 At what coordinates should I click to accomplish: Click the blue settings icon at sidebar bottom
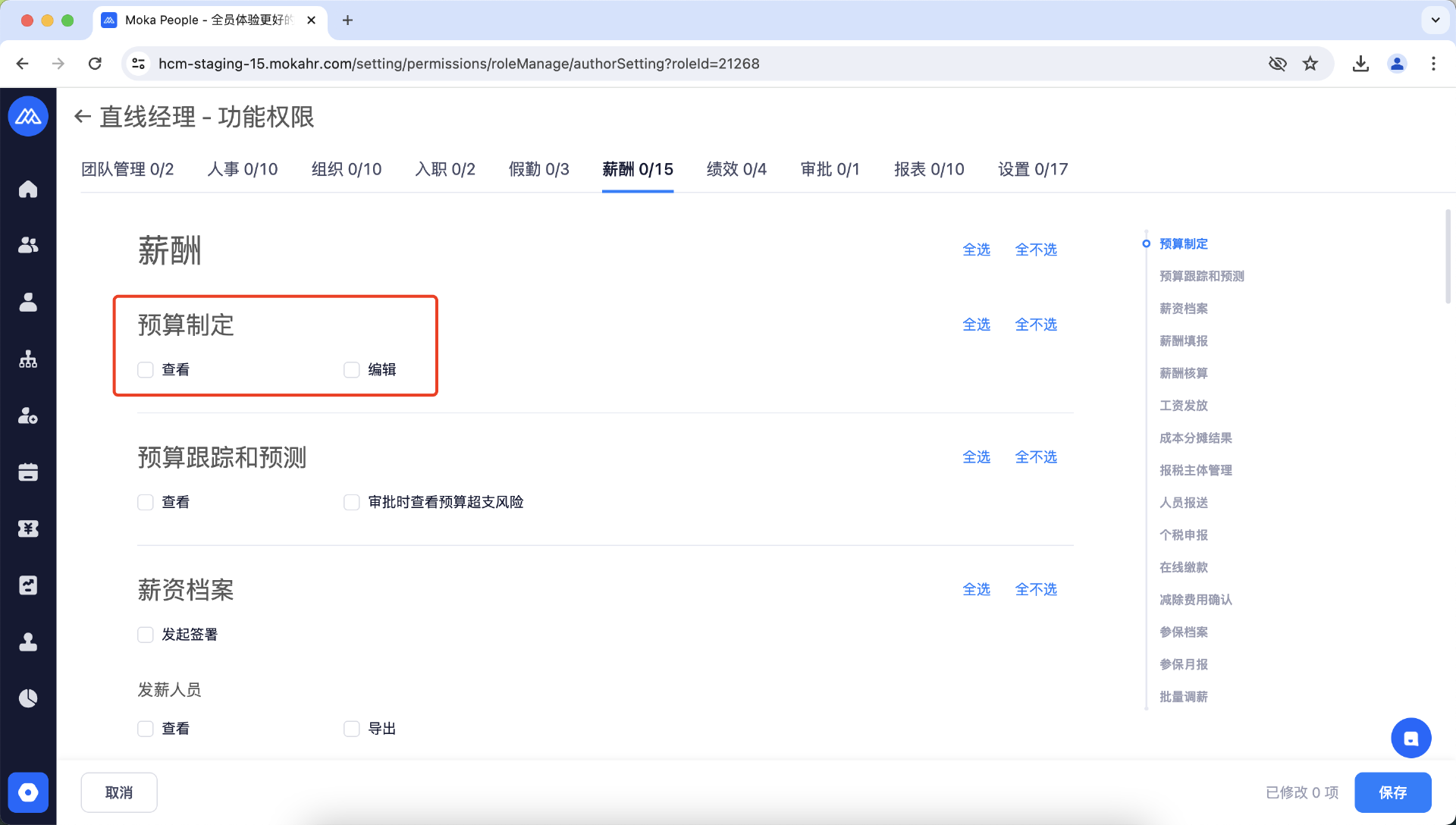(28, 792)
